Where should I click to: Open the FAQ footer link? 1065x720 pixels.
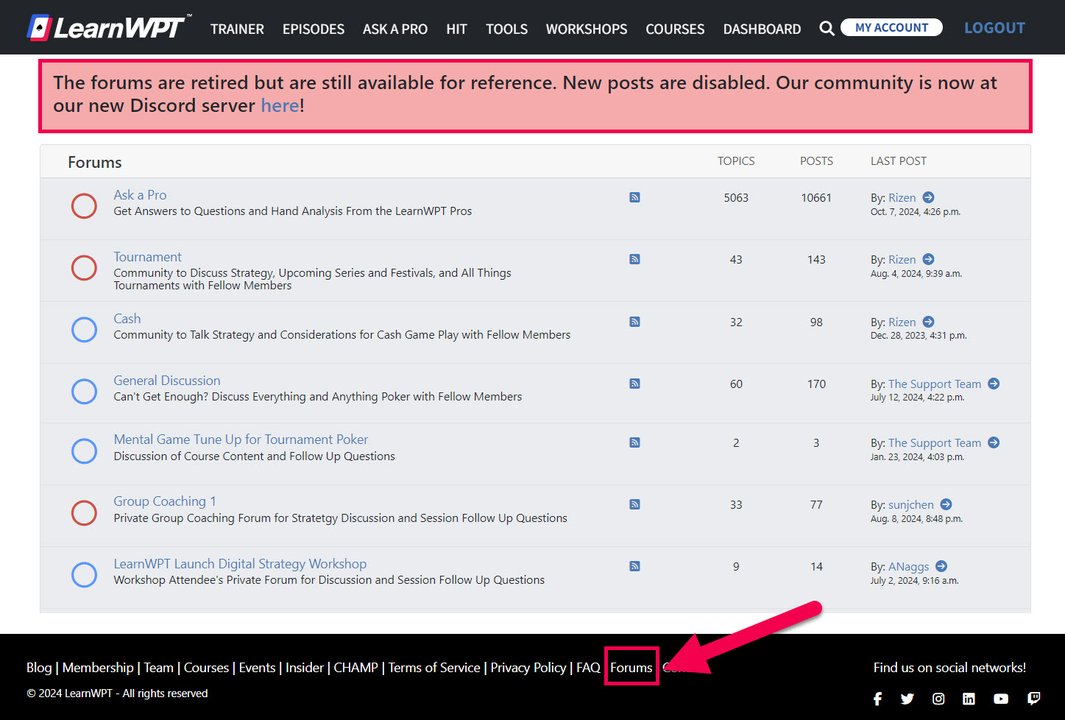[588, 668]
